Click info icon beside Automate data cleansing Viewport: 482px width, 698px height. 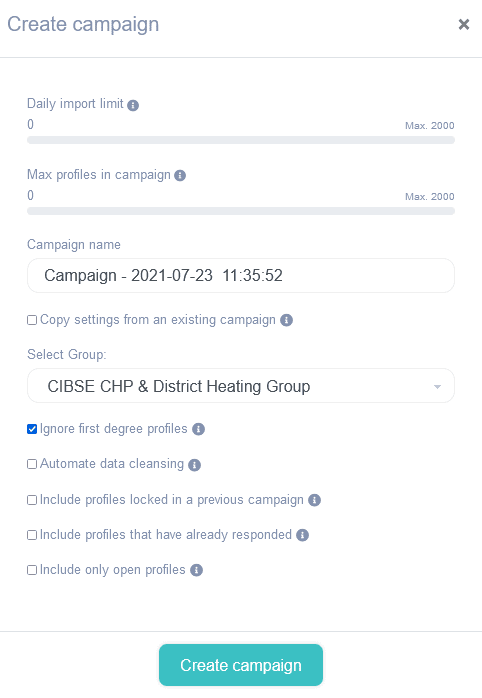[194, 465]
